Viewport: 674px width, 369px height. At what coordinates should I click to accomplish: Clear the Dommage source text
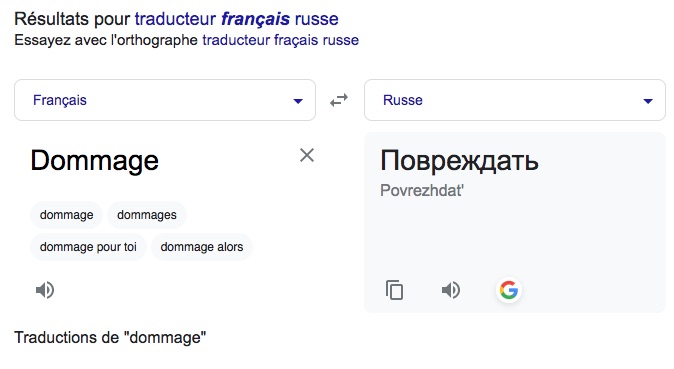[307, 155]
